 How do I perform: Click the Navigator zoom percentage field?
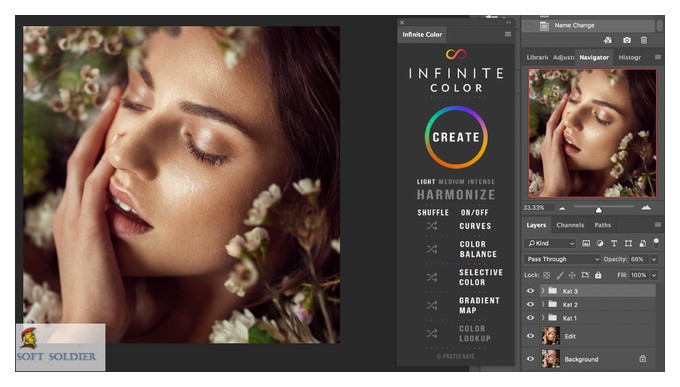point(537,208)
